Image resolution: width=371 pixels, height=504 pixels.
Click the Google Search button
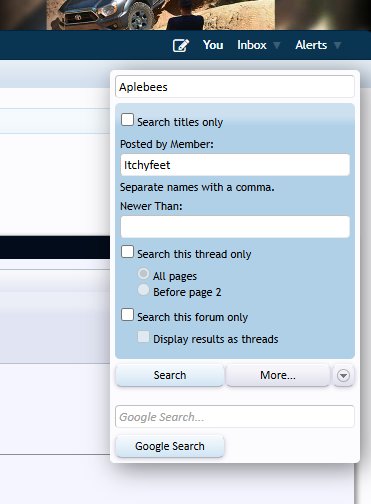pos(170,446)
